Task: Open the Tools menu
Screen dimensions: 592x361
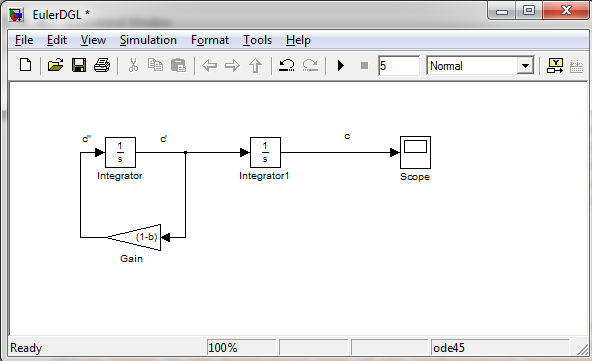Action: (257, 40)
